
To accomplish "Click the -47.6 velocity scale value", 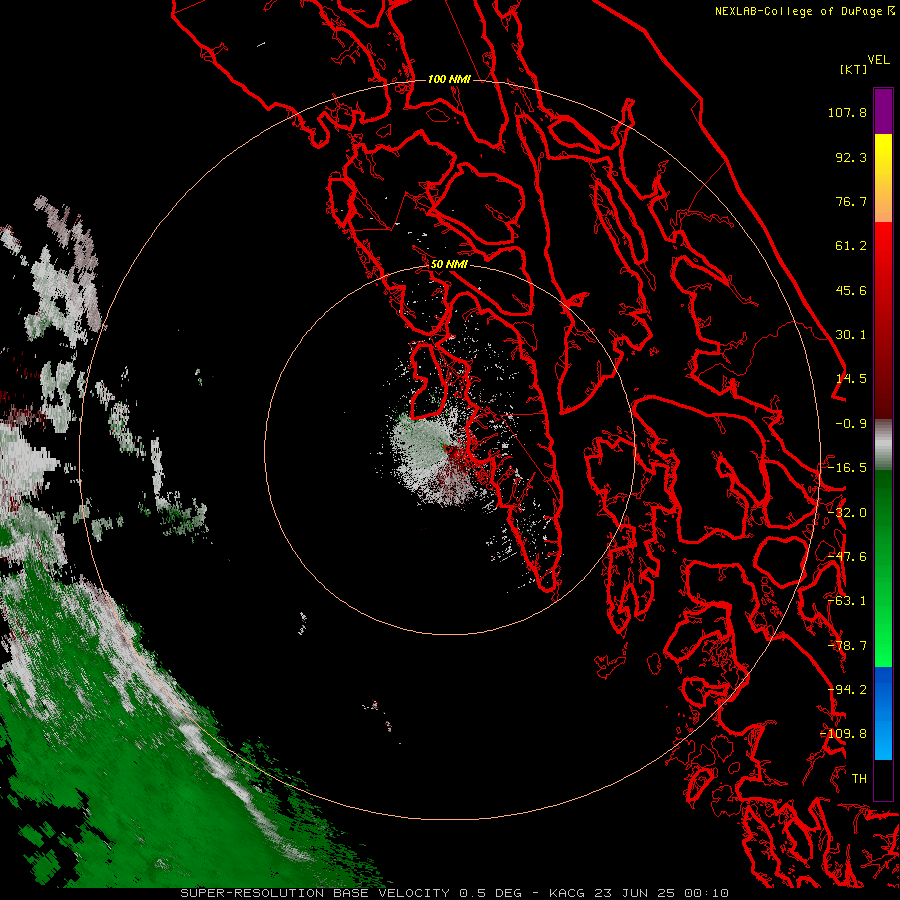I will click(x=847, y=557).
